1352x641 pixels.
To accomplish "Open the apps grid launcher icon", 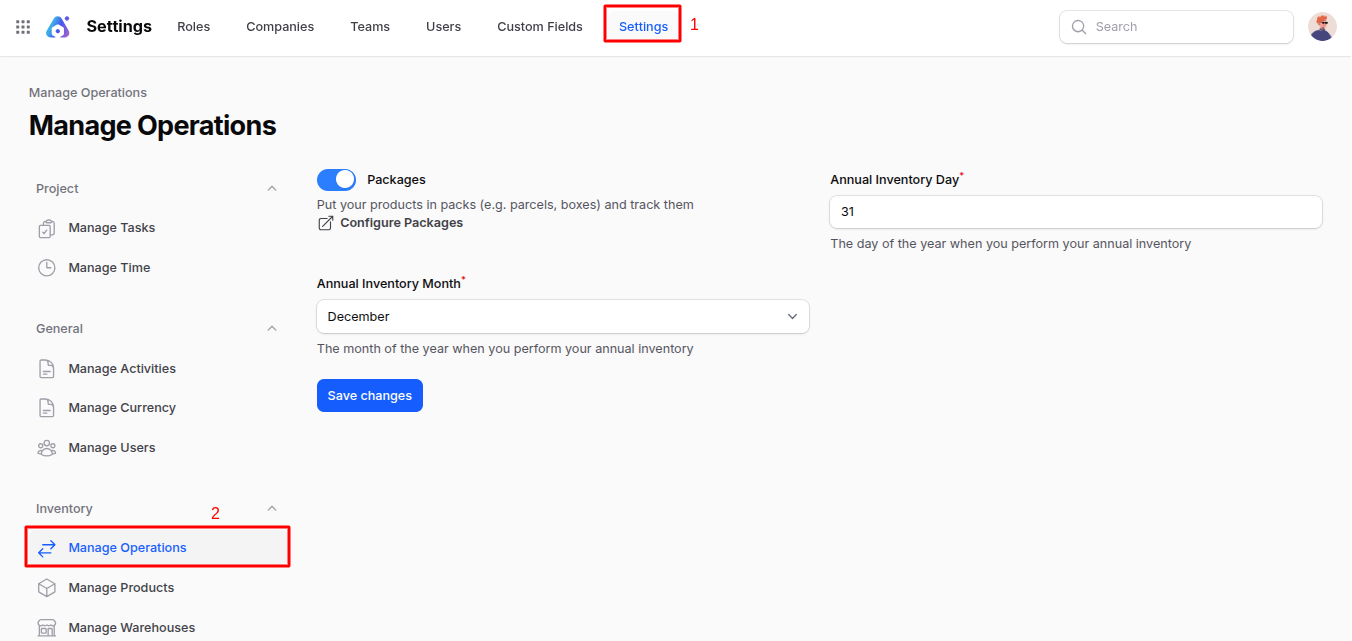I will 23,27.
